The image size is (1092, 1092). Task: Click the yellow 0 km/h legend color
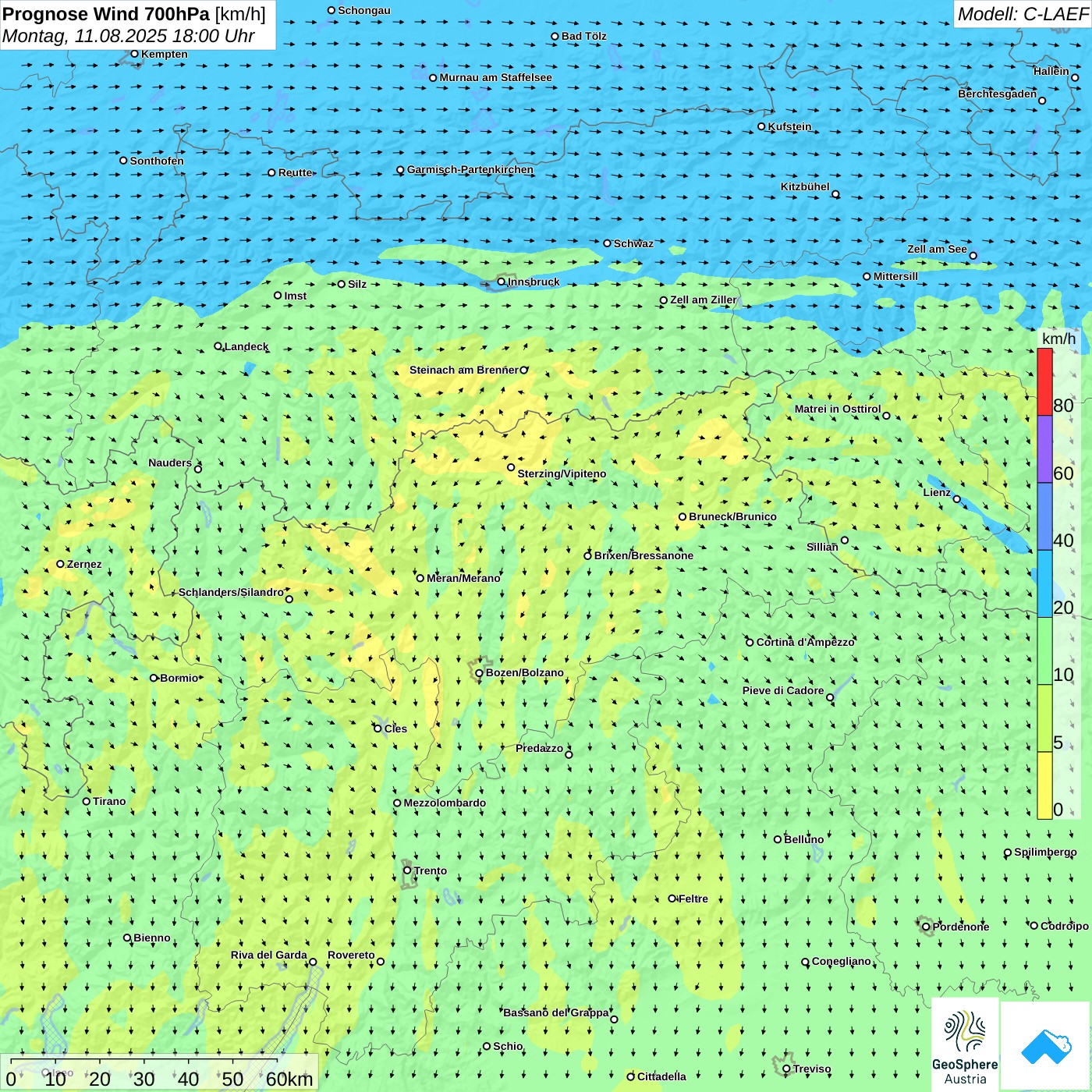point(1044,785)
